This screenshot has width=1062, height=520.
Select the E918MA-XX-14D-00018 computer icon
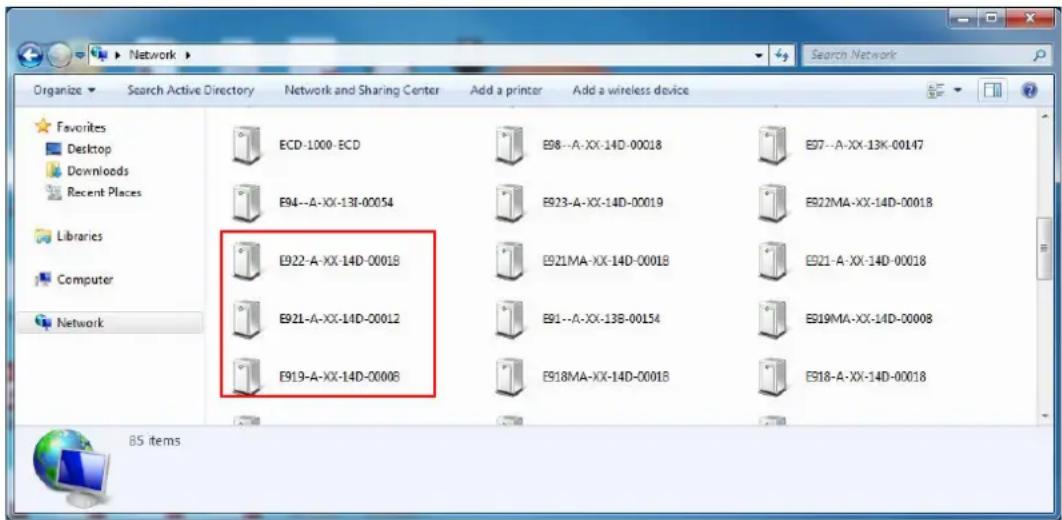click(x=509, y=376)
